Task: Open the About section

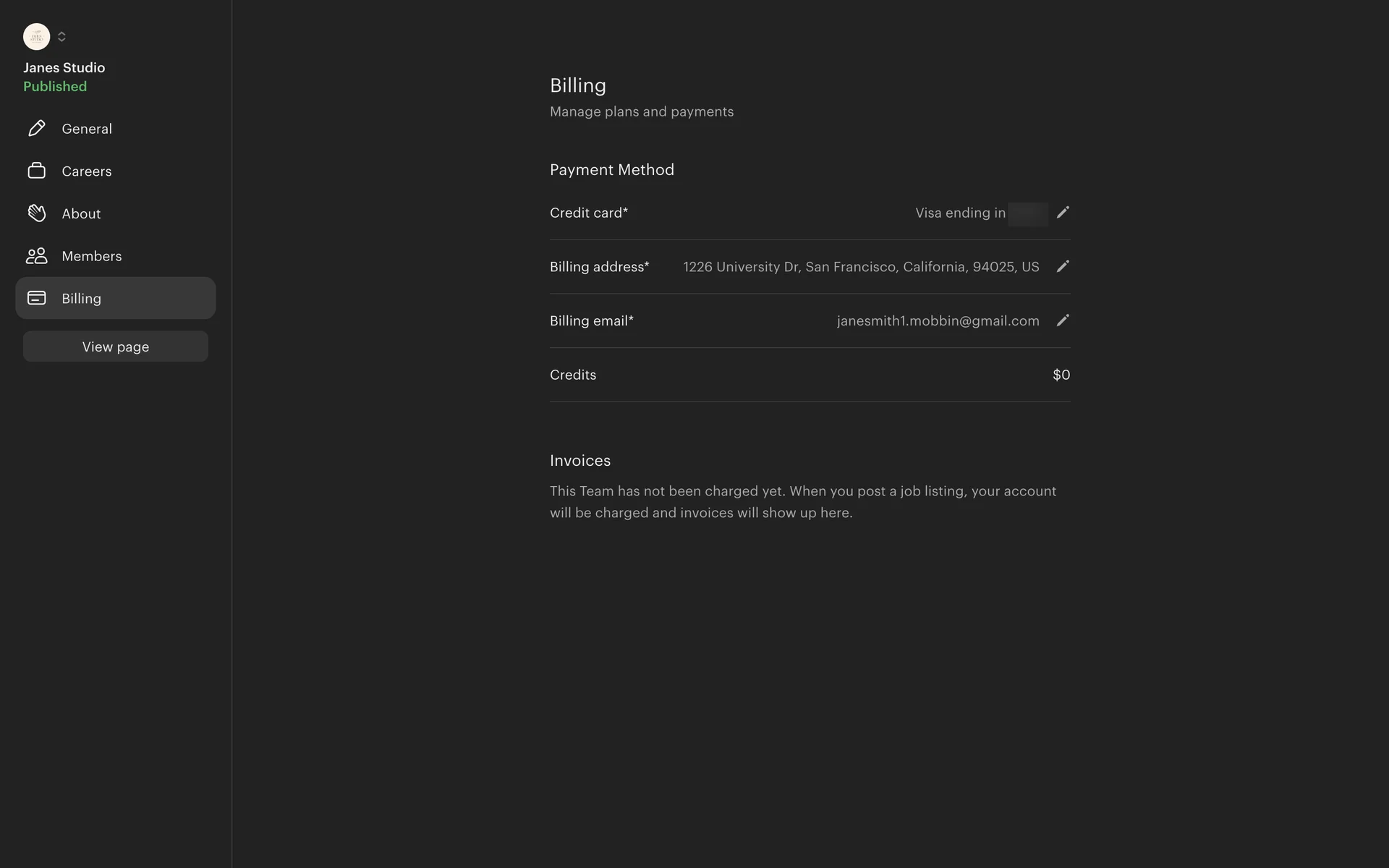Action: coord(81,214)
